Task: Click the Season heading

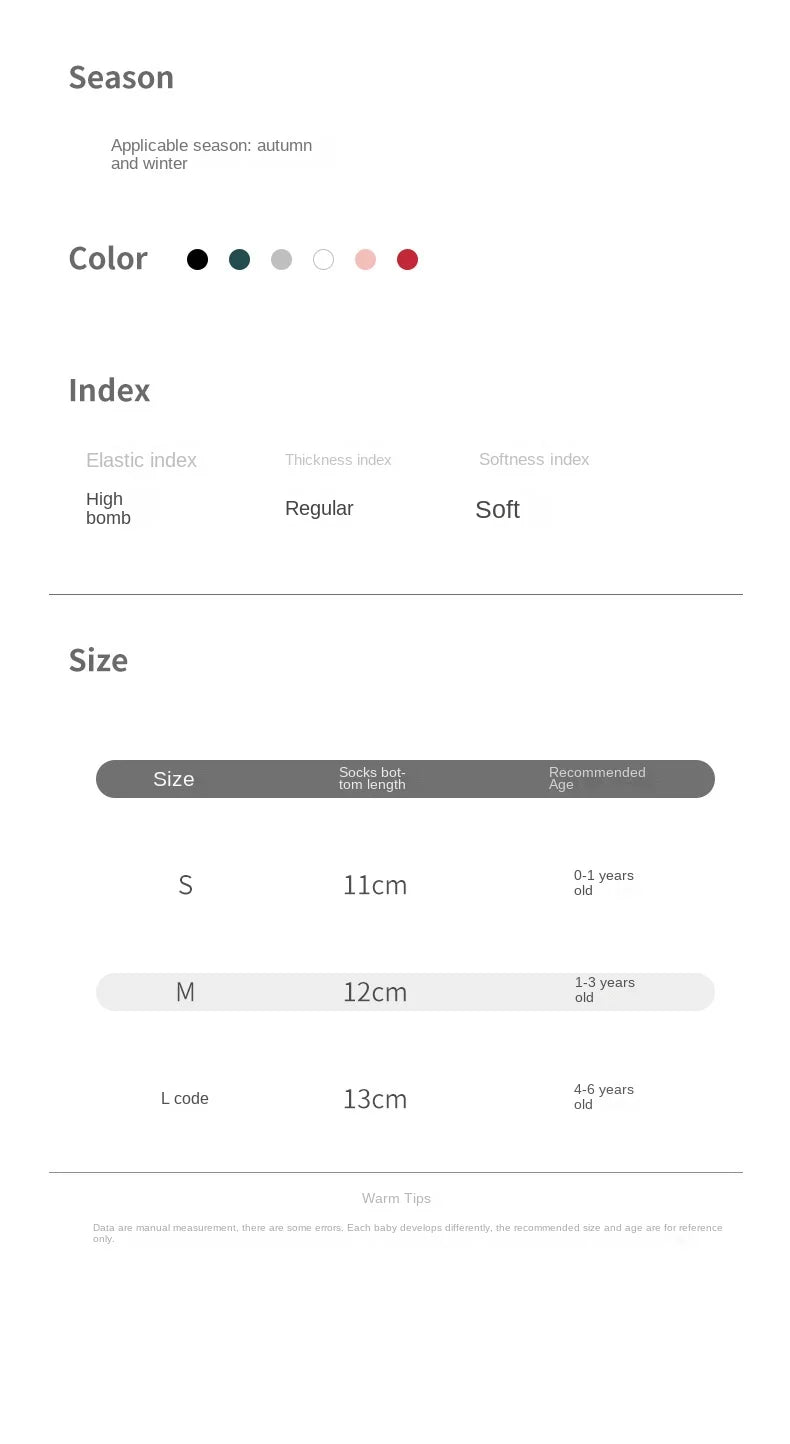Action: pos(121,77)
